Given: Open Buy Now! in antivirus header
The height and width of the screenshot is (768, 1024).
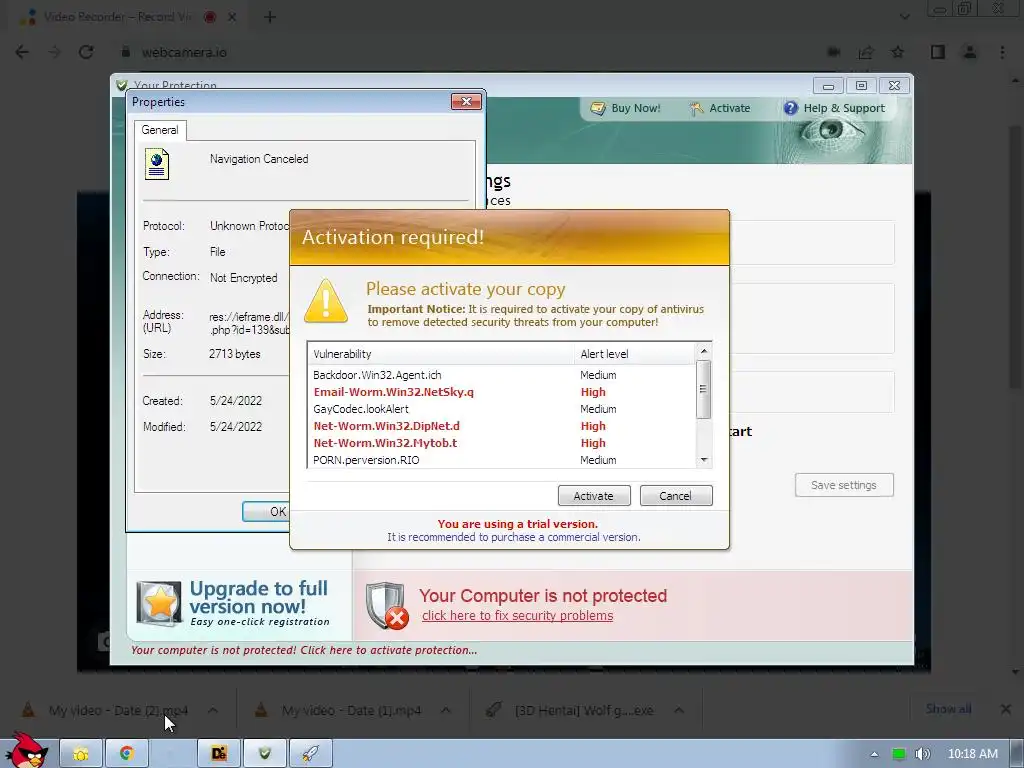Looking at the screenshot, I should 626,108.
